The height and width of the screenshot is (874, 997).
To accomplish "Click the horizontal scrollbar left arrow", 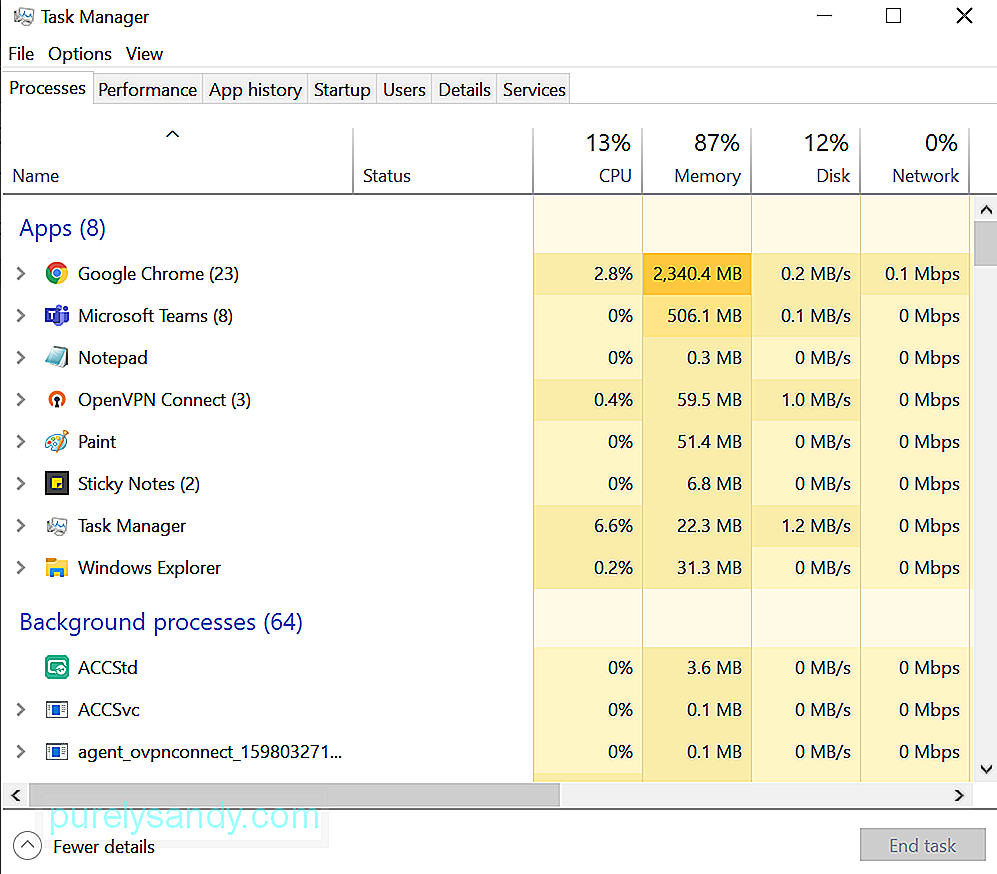I will 16,795.
